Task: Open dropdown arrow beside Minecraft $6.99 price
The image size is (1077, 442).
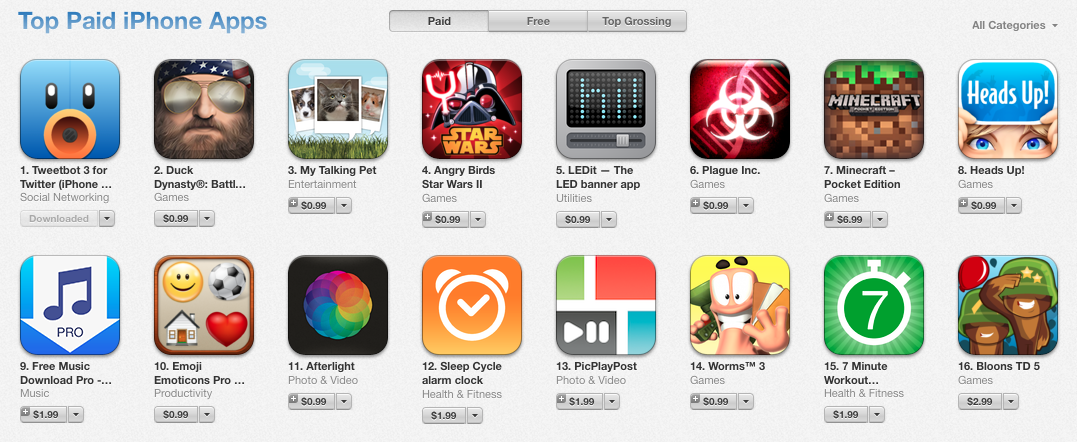Action: (x=879, y=220)
